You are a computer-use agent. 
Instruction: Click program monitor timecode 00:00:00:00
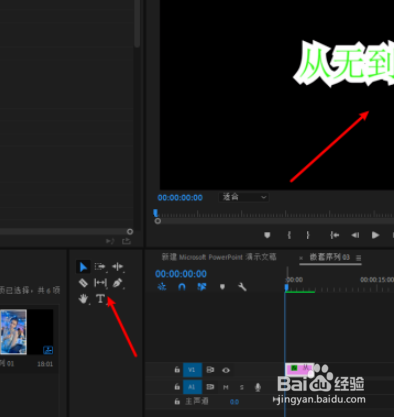[180, 198]
